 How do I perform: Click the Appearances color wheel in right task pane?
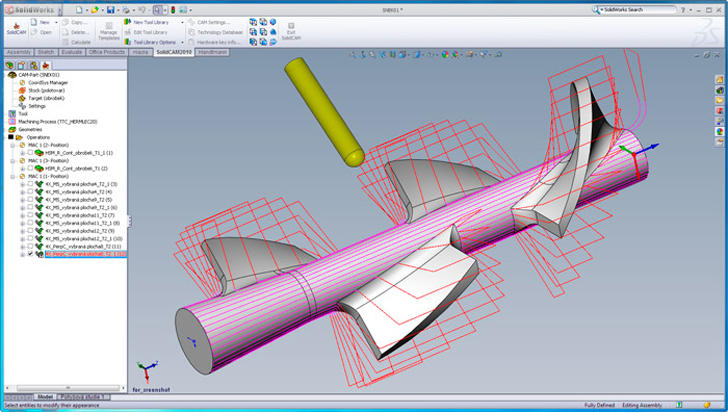719,131
